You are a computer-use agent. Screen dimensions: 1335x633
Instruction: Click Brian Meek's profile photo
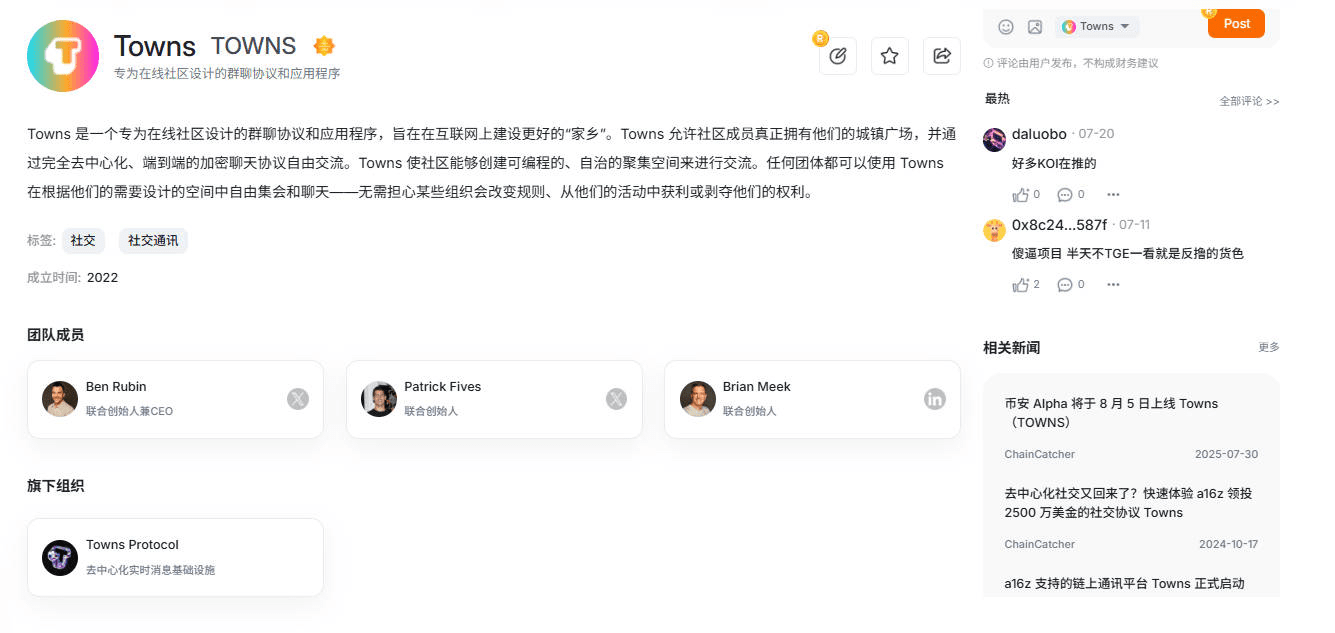(x=698, y=399)
